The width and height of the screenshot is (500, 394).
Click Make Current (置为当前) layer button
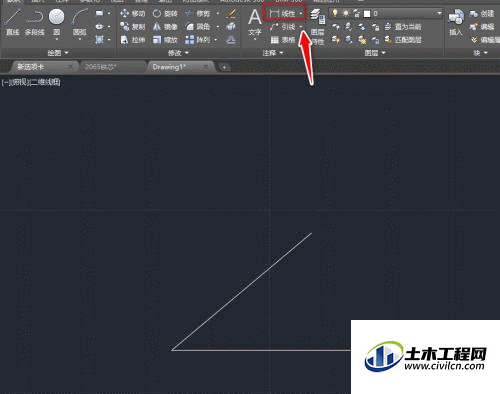[403, 27]
